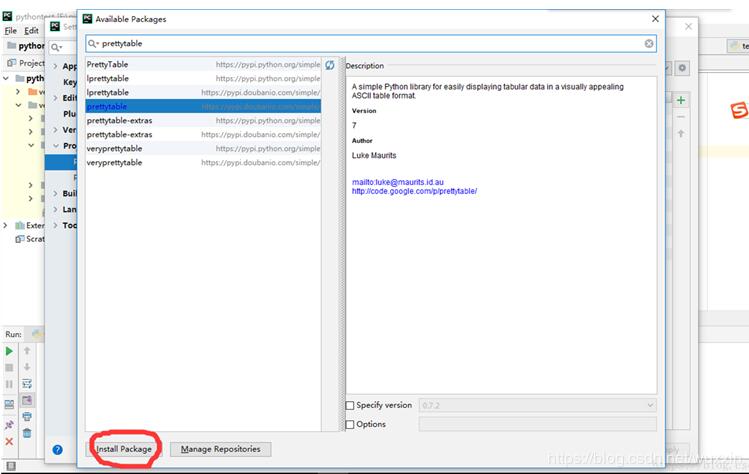Click the Install Package button

point(124,449)
